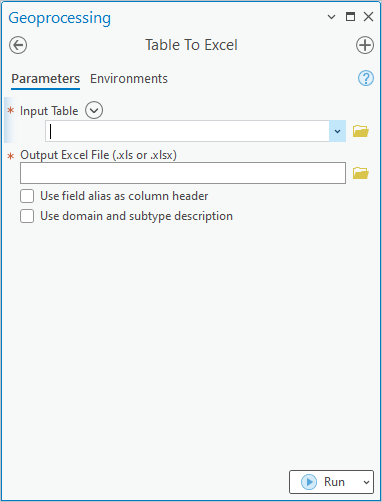Open the add tool plus icon

(365, 45)
